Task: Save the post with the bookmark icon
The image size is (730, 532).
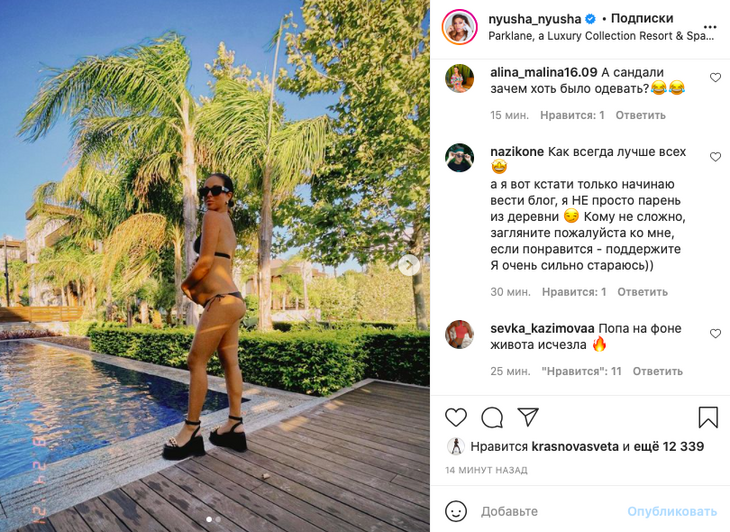Action: pyautogui.click(x=708, y=418)
